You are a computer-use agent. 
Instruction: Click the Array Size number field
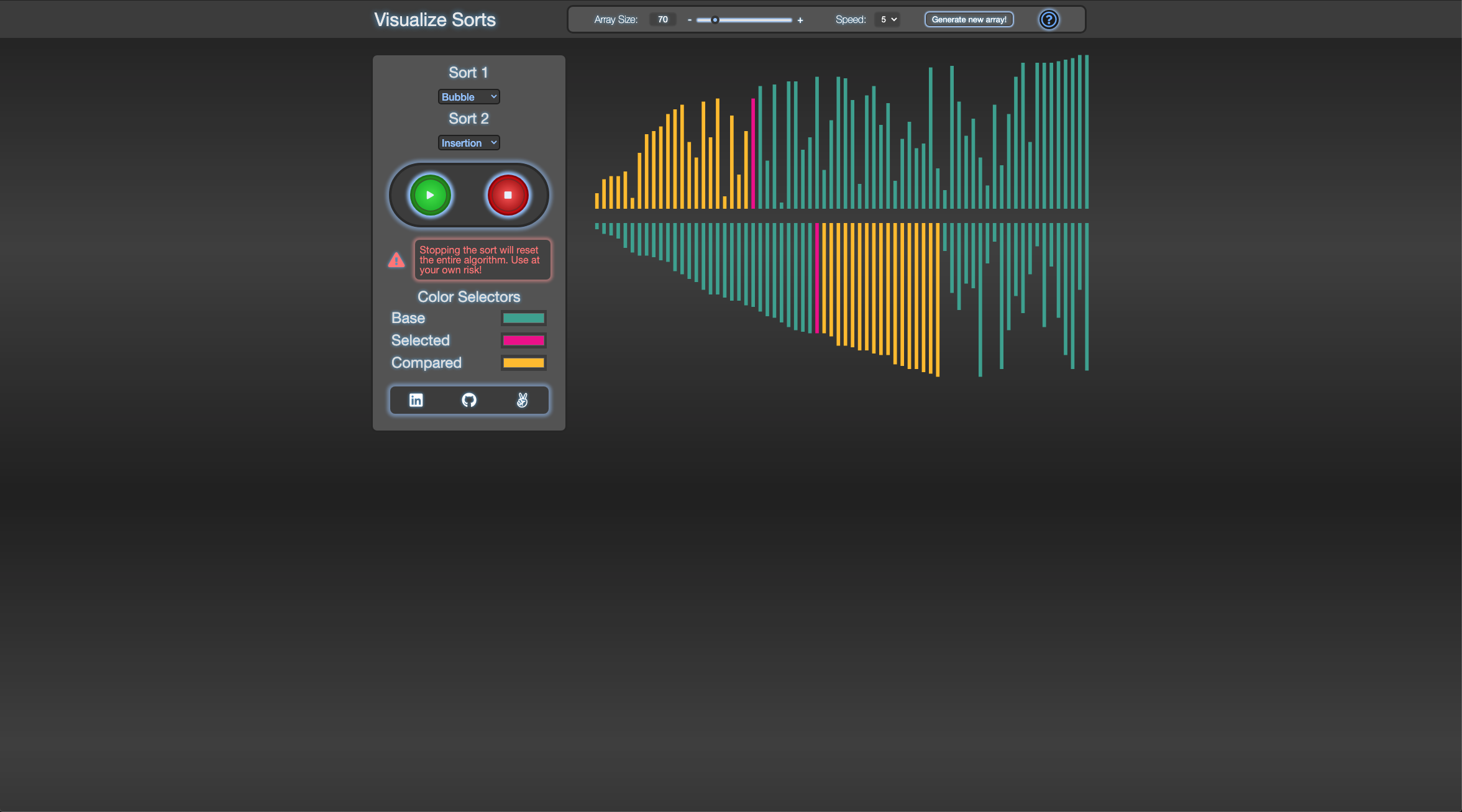pos(662,20)
